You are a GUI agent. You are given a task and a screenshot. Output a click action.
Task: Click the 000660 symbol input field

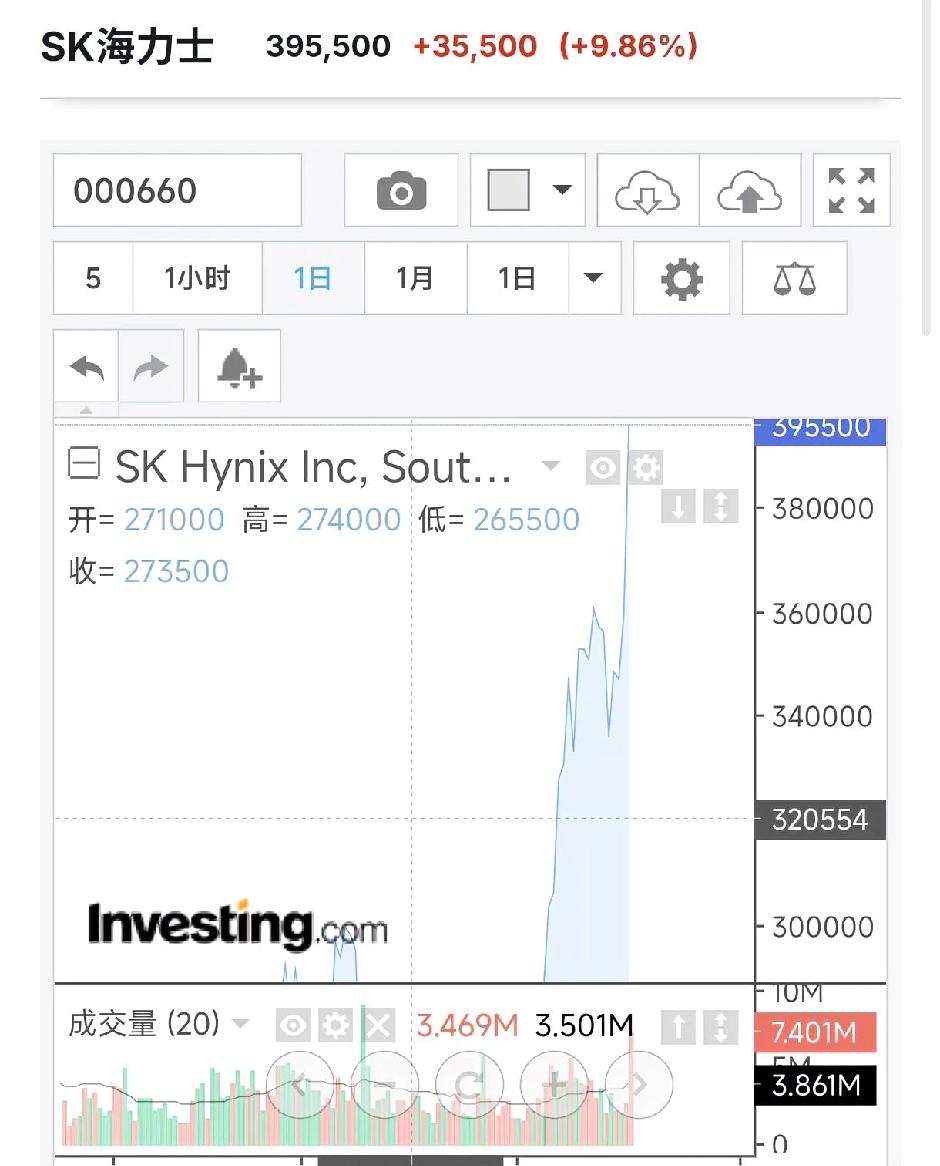(x=177, y=190)
